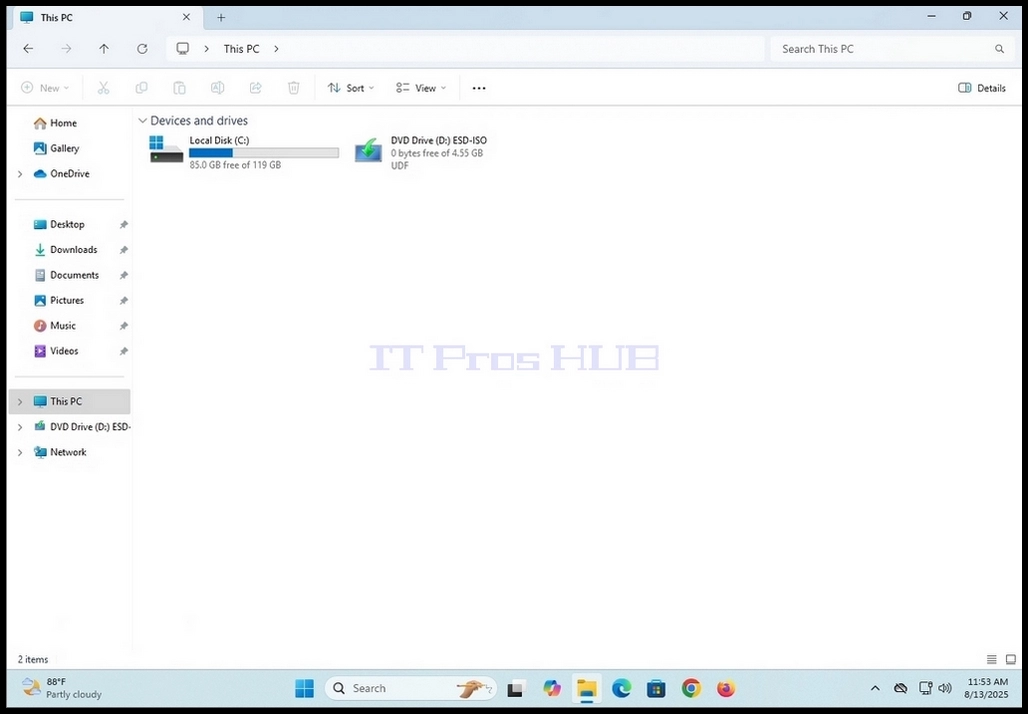This screenshot has height=714, width=1028.
Task: Open Task View from the taskbar
Action: tap(516, 688)
